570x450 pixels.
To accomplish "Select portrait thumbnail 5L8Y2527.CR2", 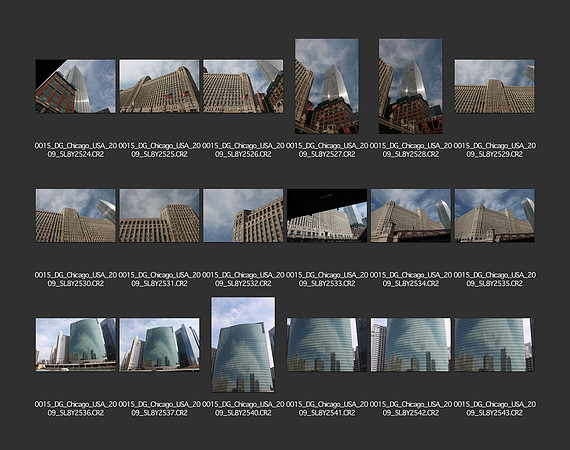I will pyautogui.click(x=327, y=86).
